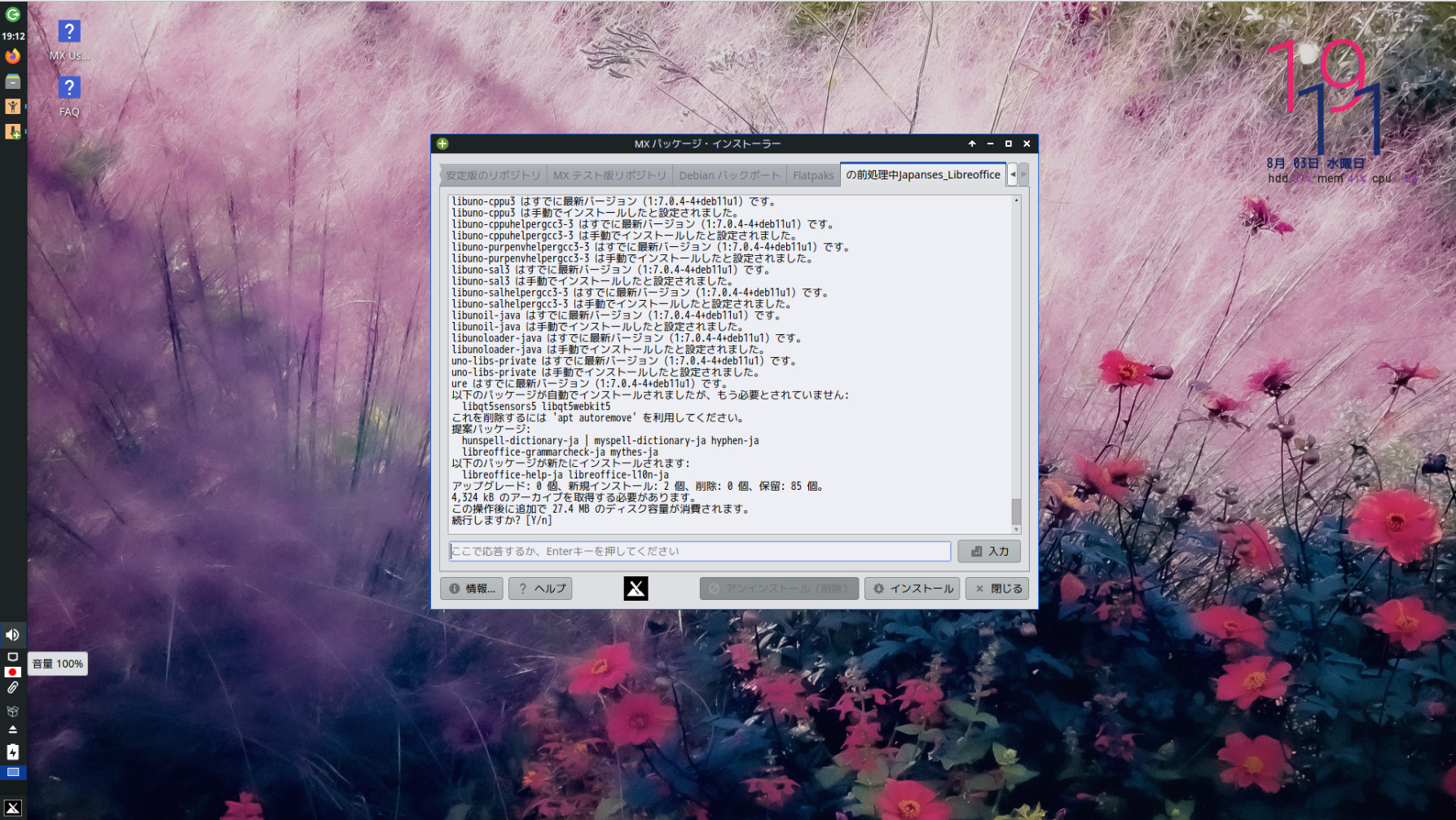Click the green plus window menu icon
Image resolution: width=1456 pixels, height=820 pixels.
(442, 143)
